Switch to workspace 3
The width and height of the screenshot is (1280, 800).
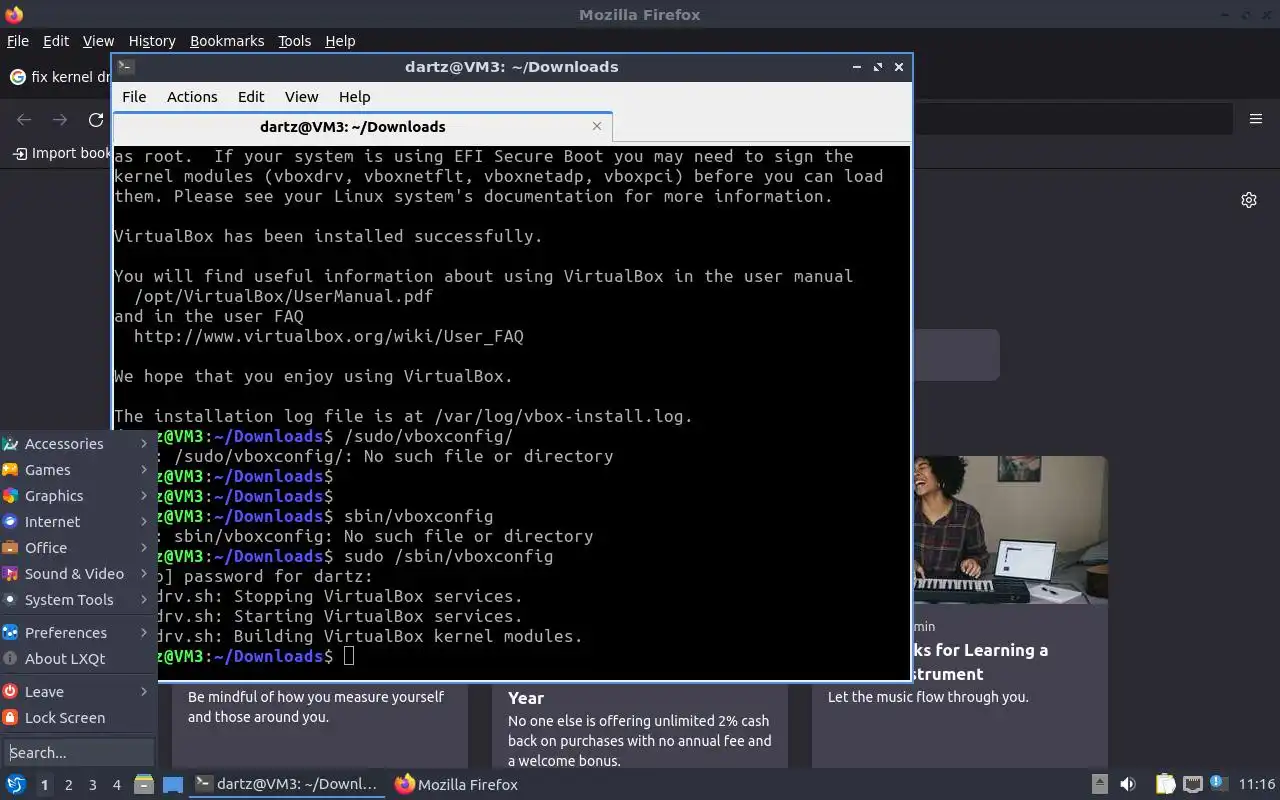point(92,785)
